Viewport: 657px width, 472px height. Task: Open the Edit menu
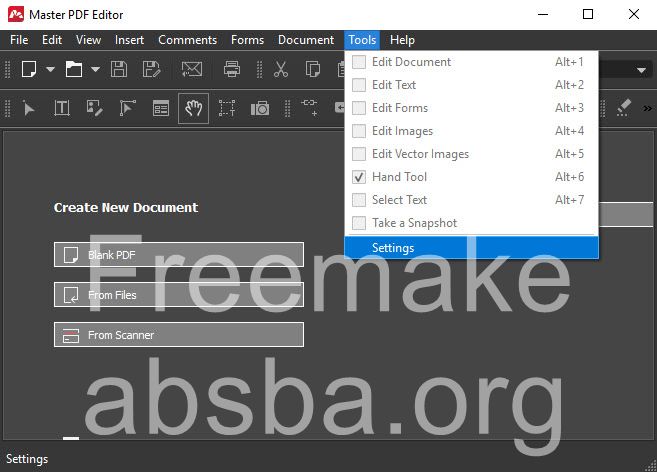click(x=52, y=40)
